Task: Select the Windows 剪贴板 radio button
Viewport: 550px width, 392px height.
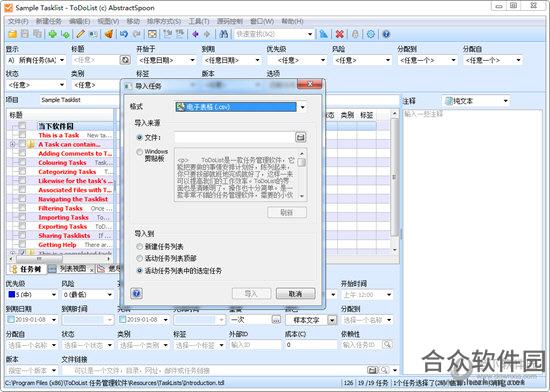Action: tap(140, 152)
